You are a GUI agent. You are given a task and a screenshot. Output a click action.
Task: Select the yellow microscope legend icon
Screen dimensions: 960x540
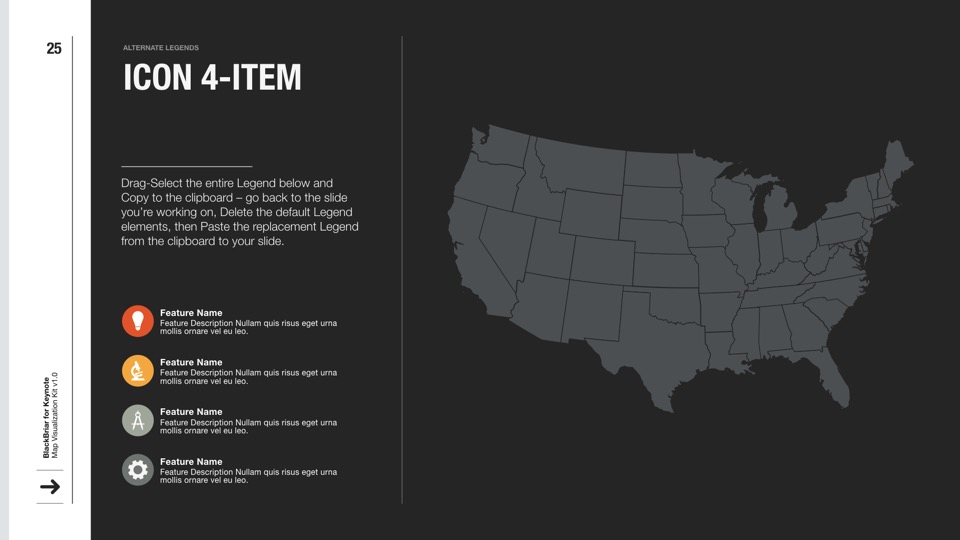coord(138,370)
